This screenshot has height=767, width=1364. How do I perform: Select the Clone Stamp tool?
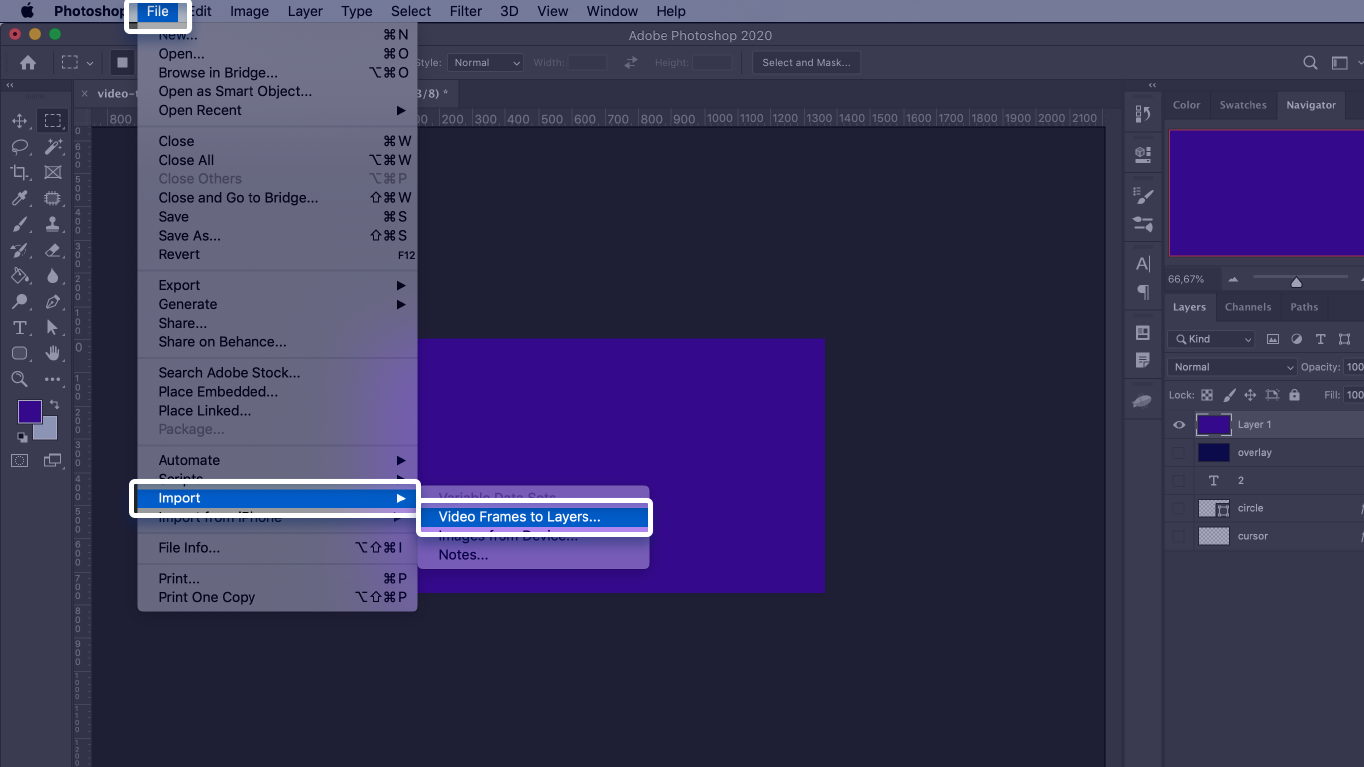coord(52,224)
